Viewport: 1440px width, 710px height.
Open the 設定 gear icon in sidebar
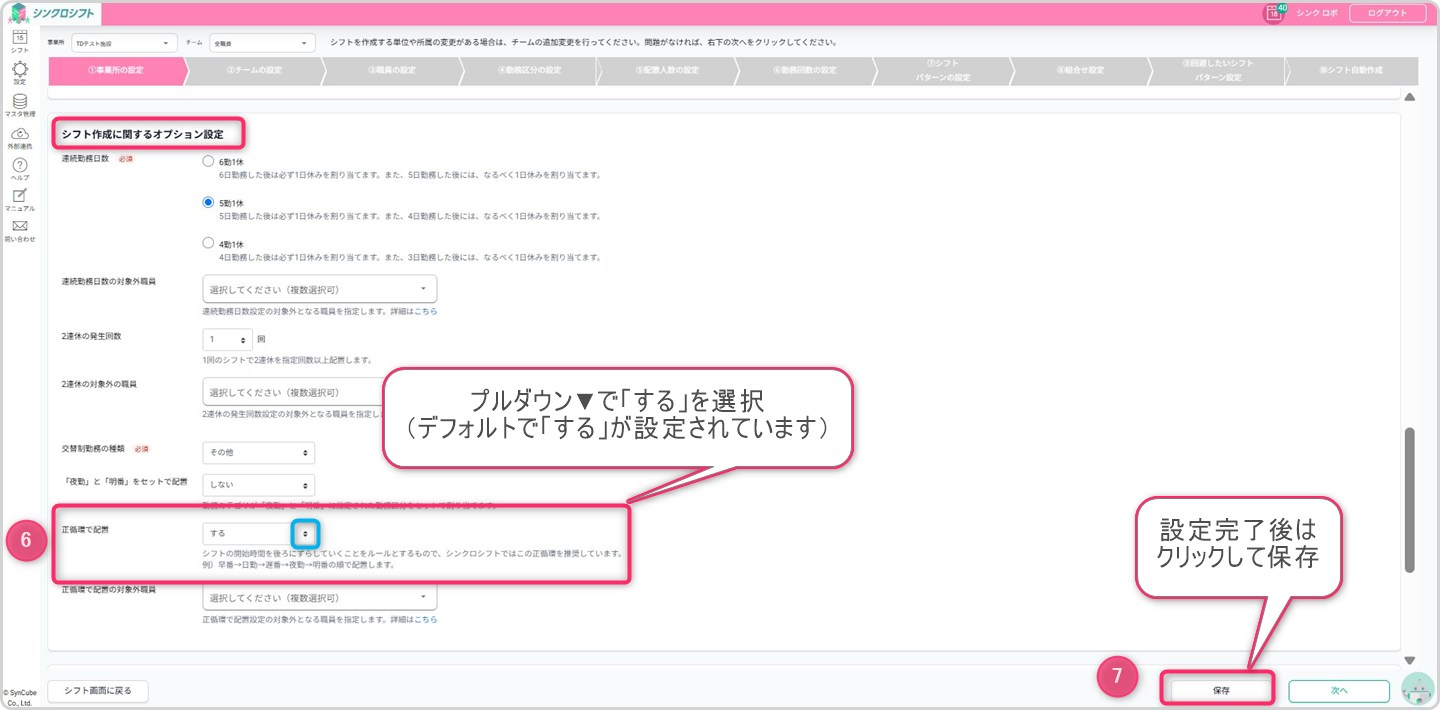[x=19, y=69]
